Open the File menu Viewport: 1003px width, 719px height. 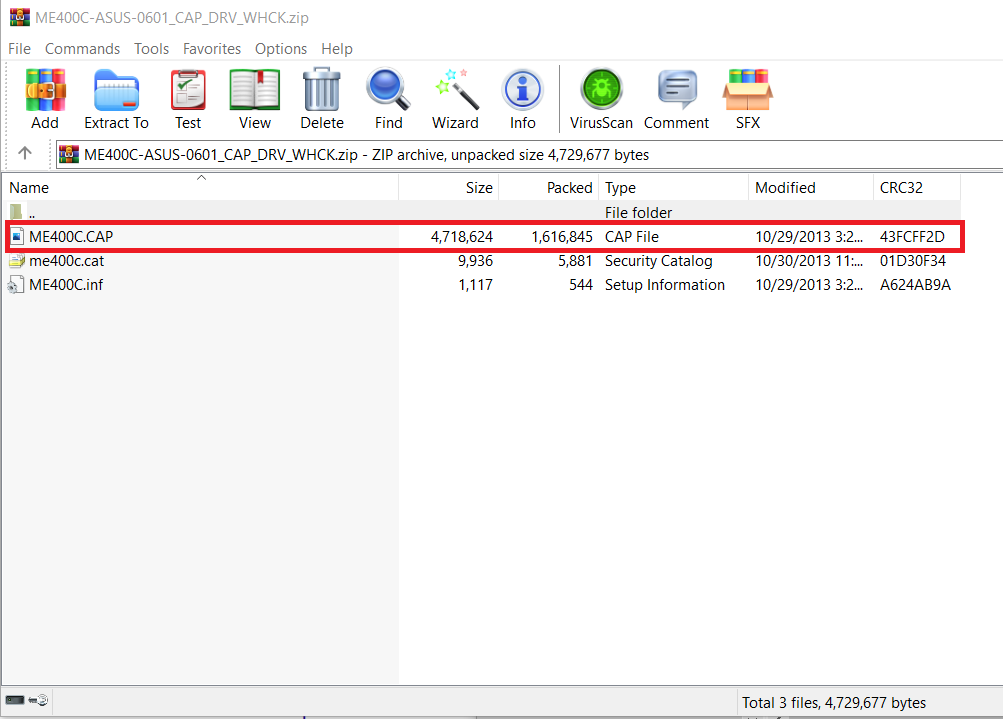click(x=19, y=49)
